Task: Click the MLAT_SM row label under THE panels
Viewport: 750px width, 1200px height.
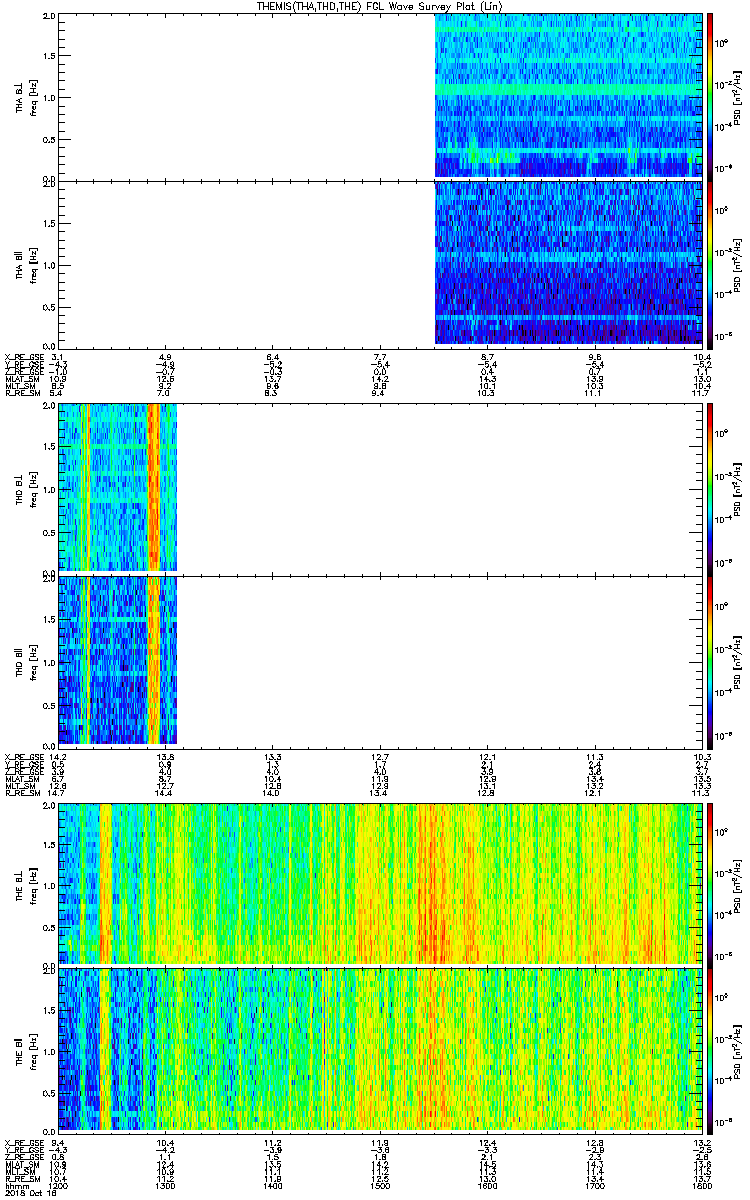Action: click(20, 1164)
